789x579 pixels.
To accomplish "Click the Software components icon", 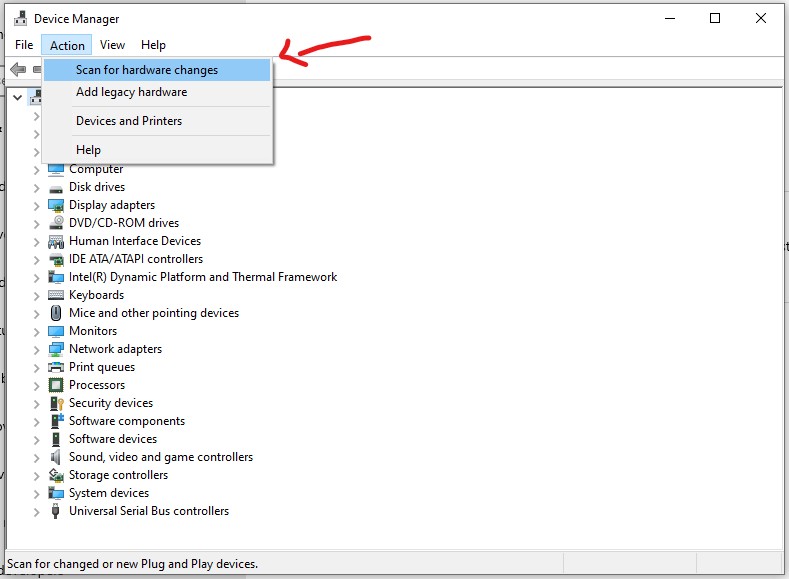I will pyautogui.click(x=56, y=421).
